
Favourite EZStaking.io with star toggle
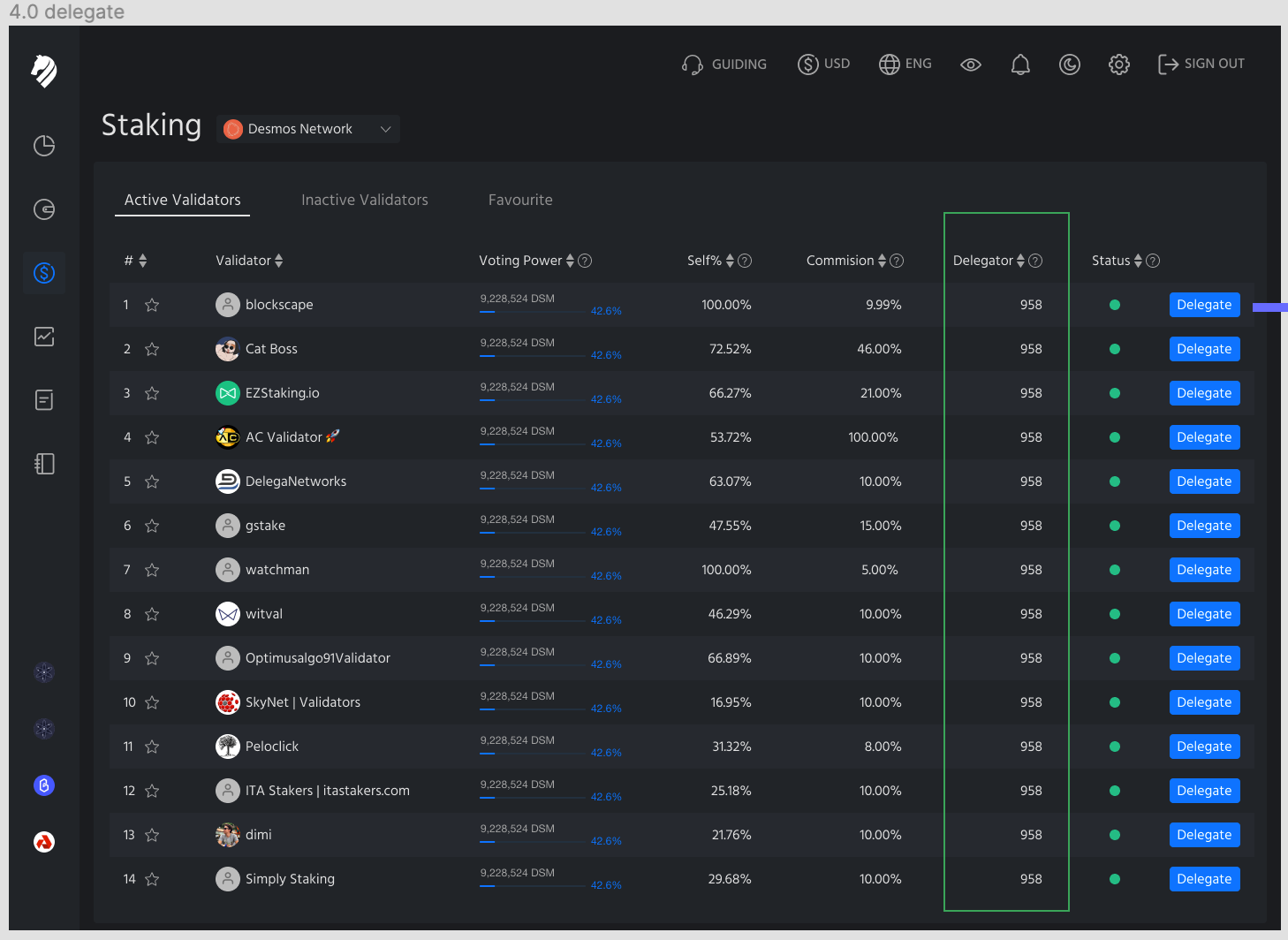pyautogui.click(x=152, y=393)
